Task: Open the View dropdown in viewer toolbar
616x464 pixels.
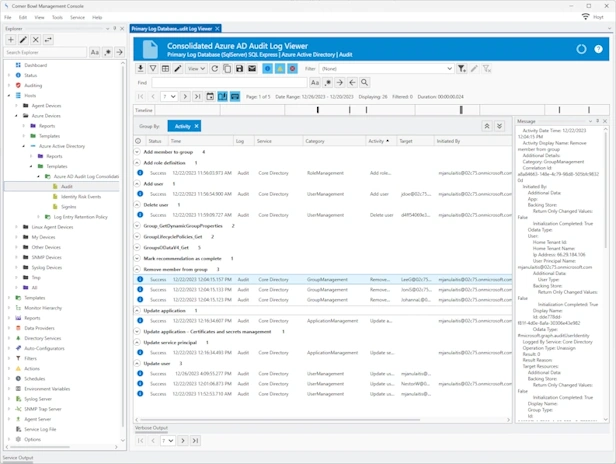Action: pyautogui.click(x=196, y=68)
